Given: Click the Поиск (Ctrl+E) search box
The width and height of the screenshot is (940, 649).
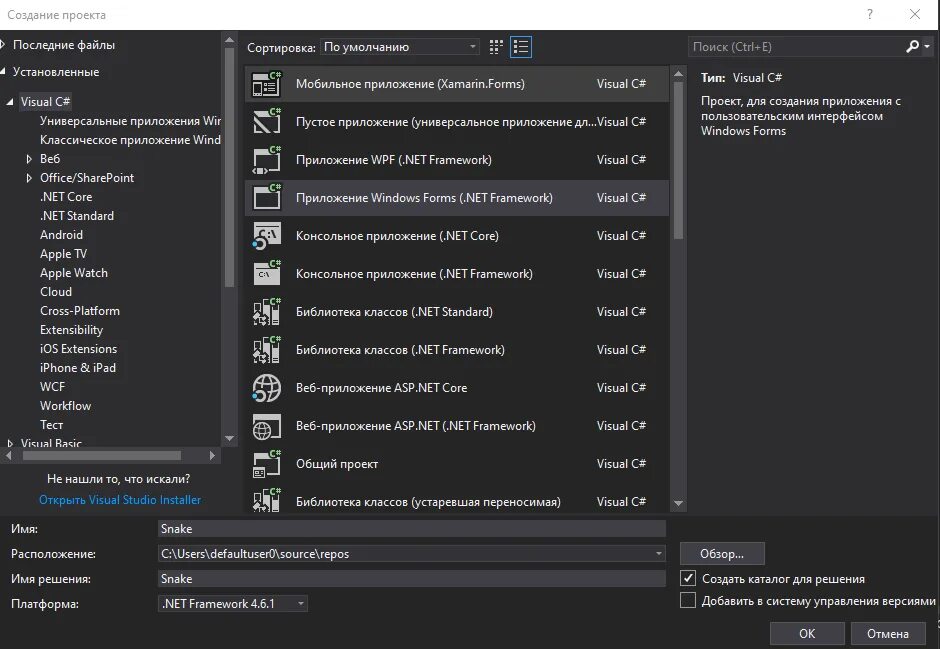Looking at the screenshot, I should tap(797, 47).
